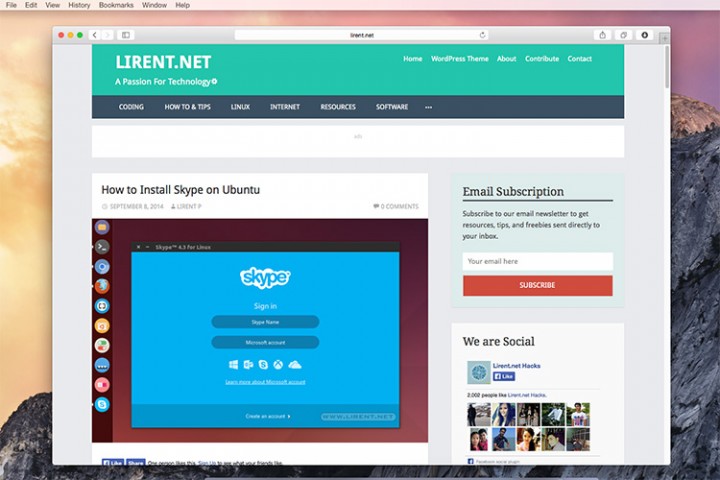The width and height of the screenshot is (720, 480).
Task: Select the SOFTWARE category
Action: [x=392, y=107]
